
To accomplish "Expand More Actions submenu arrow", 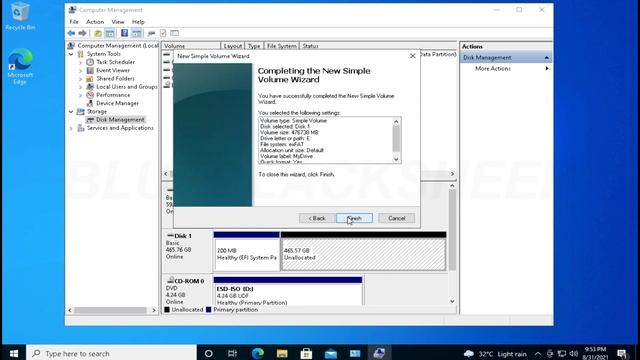I will pos(547,69).
